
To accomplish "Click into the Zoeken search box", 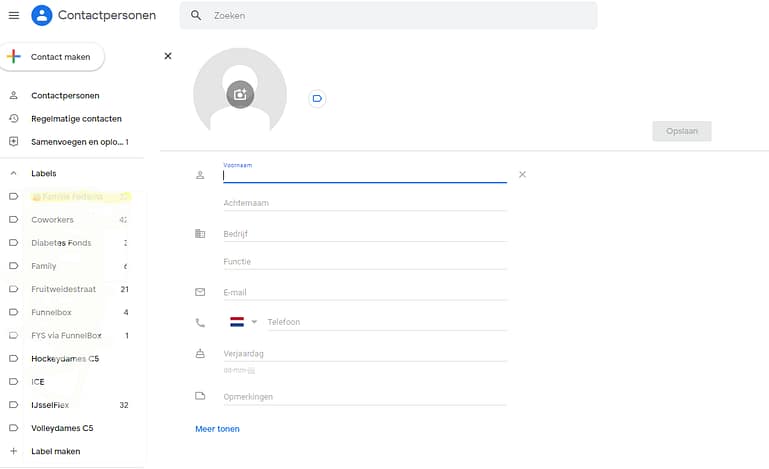I will (400, 16).
